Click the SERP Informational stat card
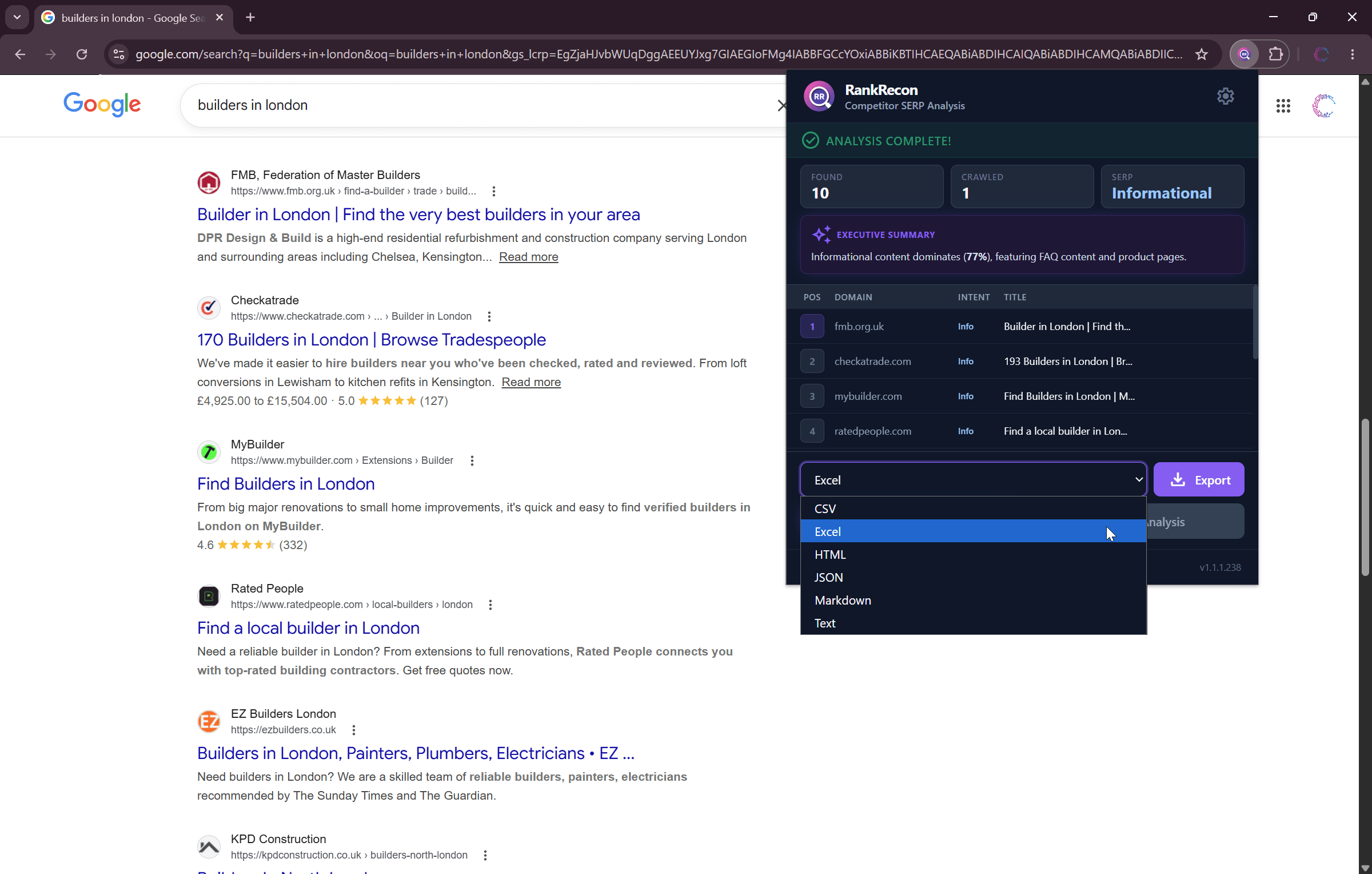This screenshot has width=1372, height=874. click(x=1172, y=186)
